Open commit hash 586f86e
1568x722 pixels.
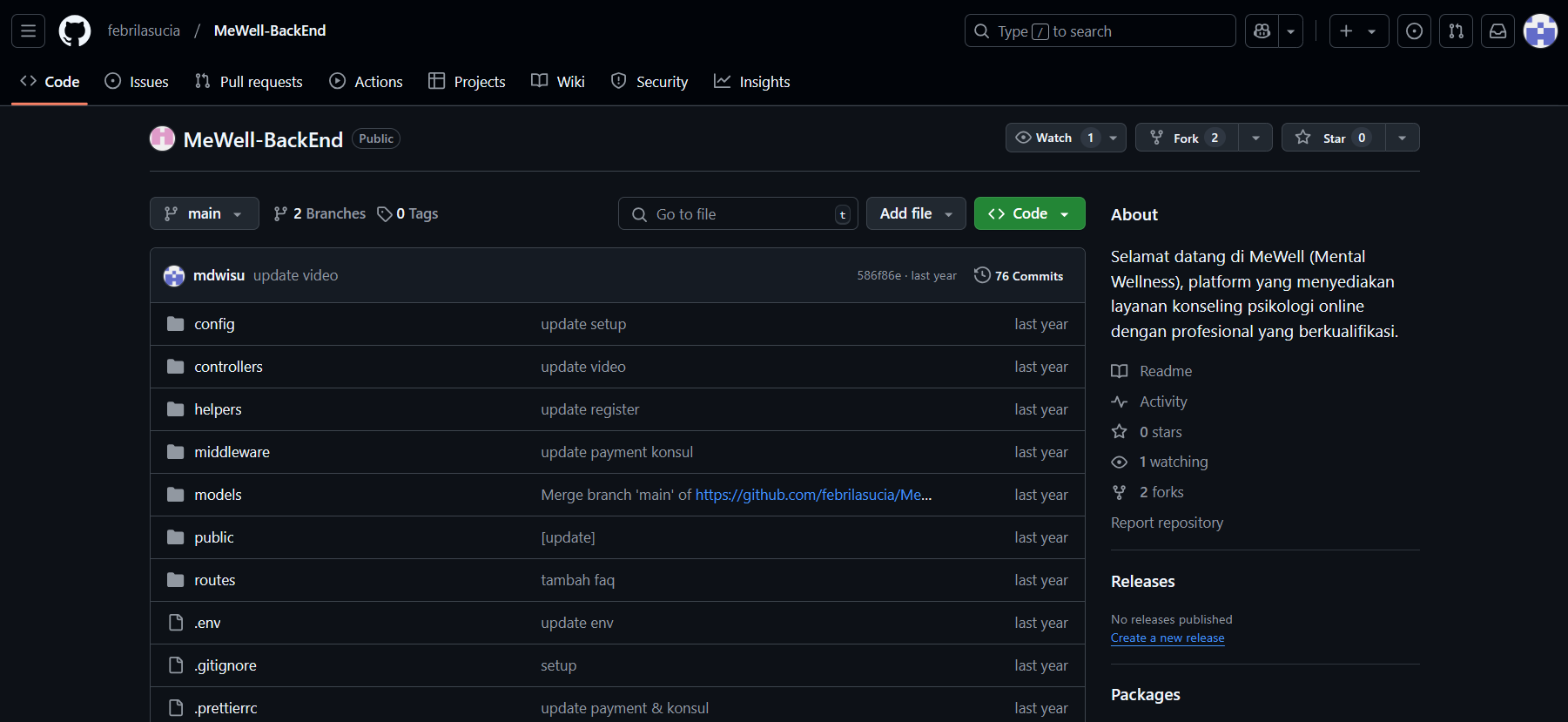pos(878,275)
